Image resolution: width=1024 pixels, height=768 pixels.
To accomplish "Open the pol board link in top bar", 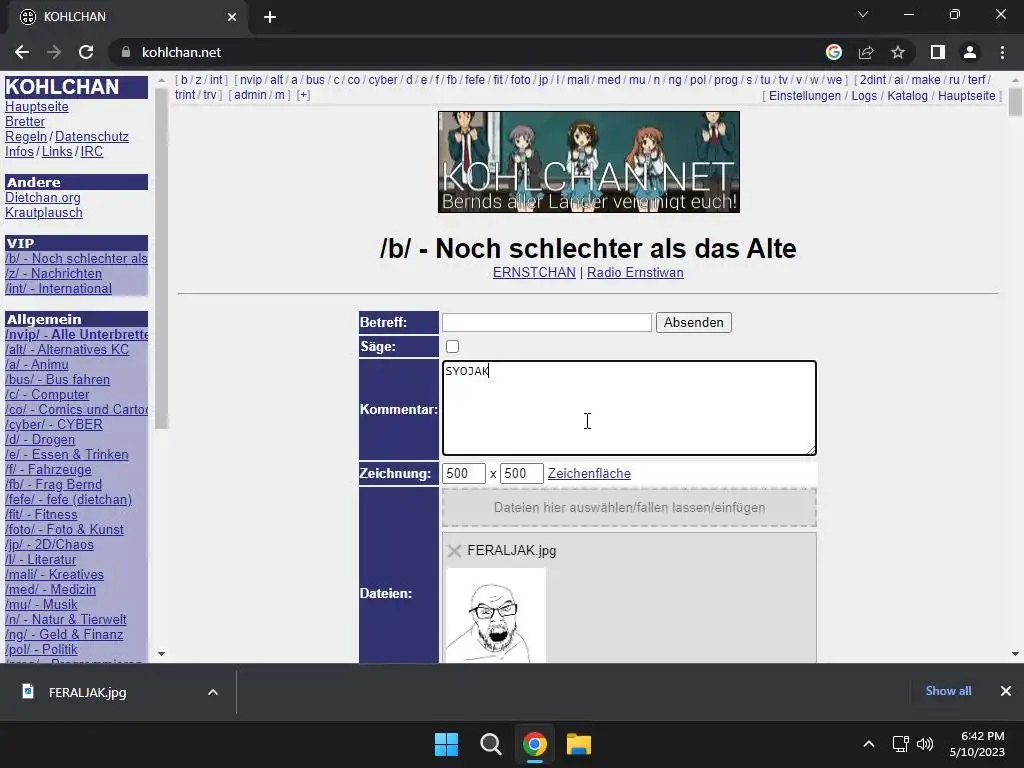I will 697,80.
